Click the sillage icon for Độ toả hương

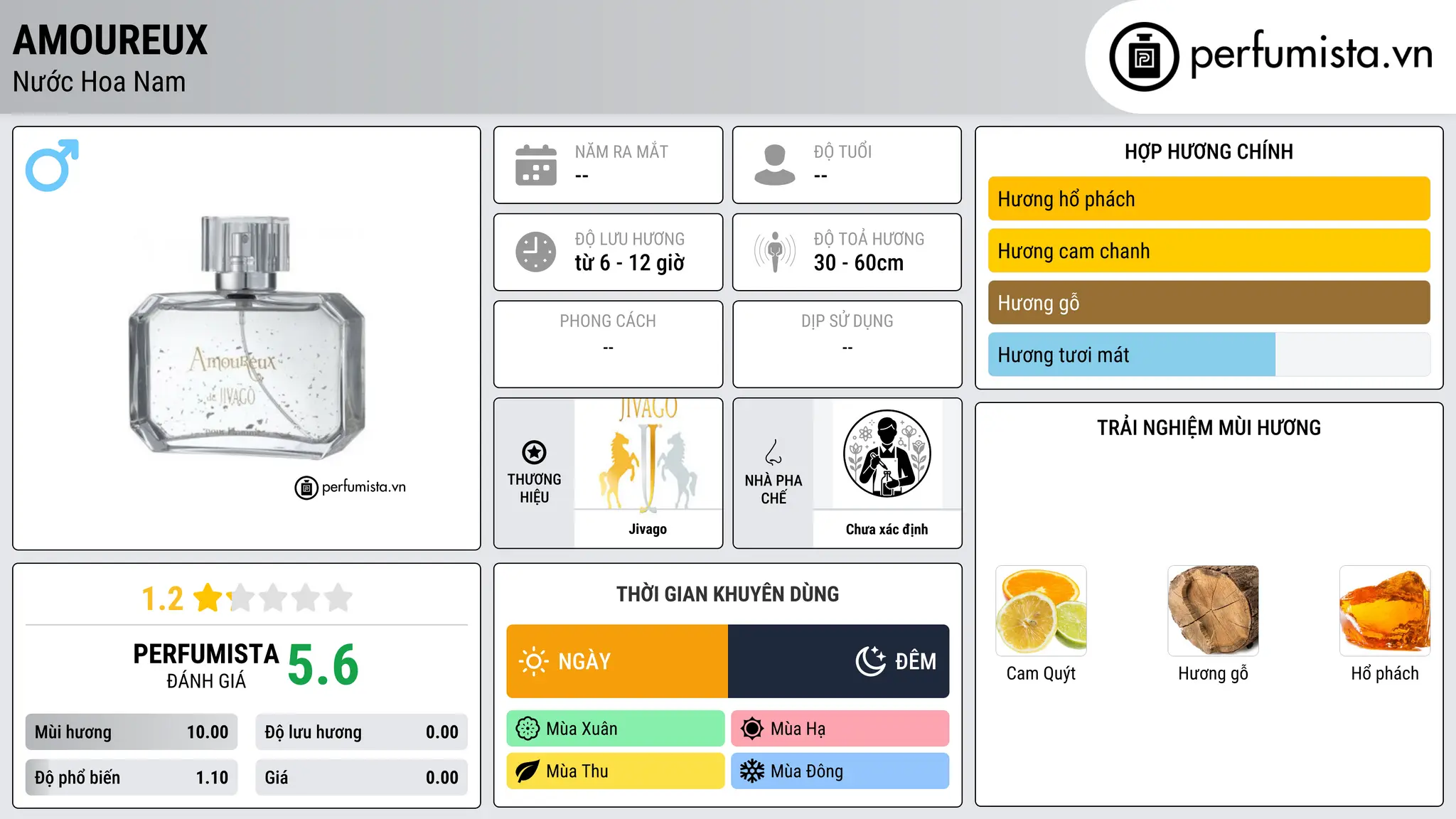point(775,252)
